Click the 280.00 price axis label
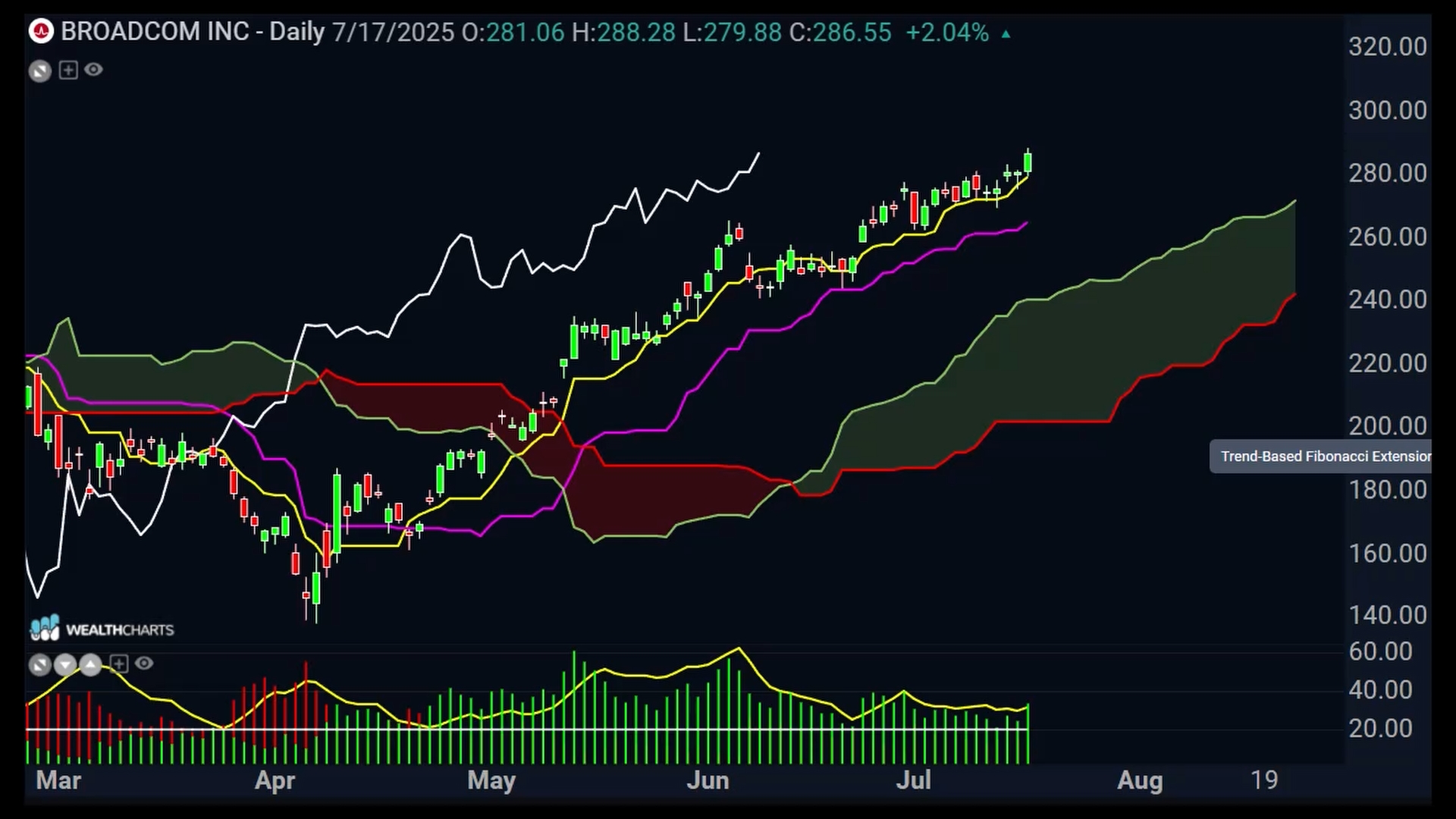 [x=1388, y=174]
